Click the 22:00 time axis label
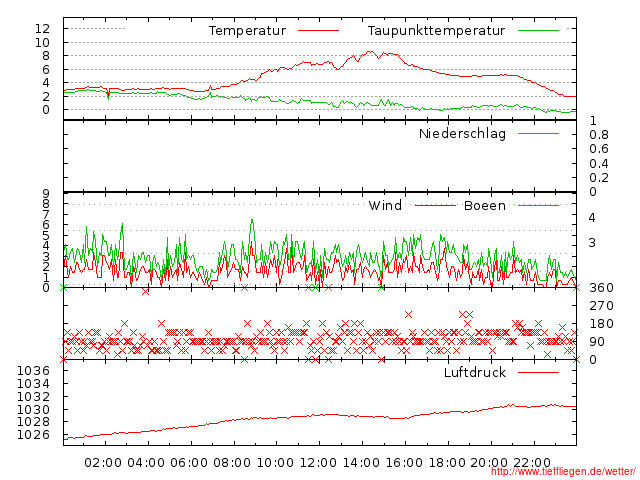 click(x=532, y=463)
